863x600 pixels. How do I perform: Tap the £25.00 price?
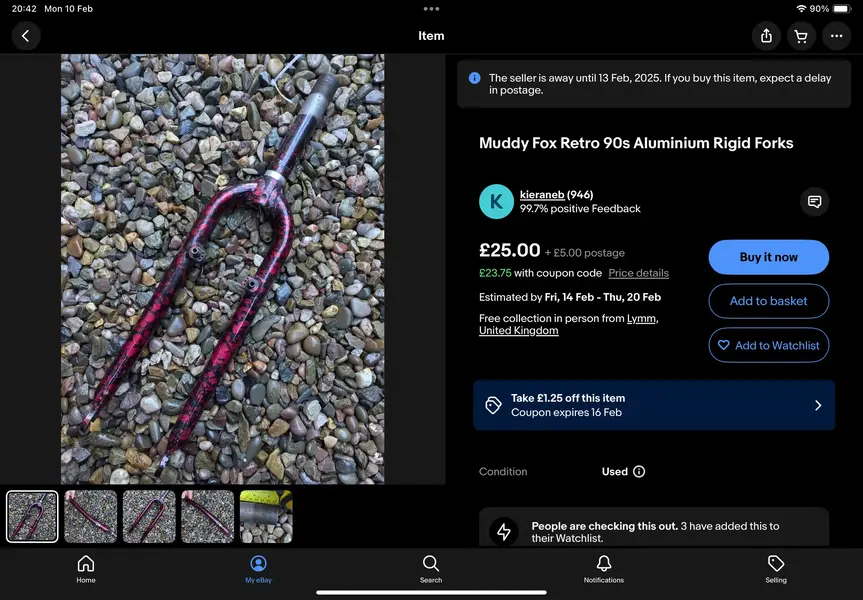(510, 250)
